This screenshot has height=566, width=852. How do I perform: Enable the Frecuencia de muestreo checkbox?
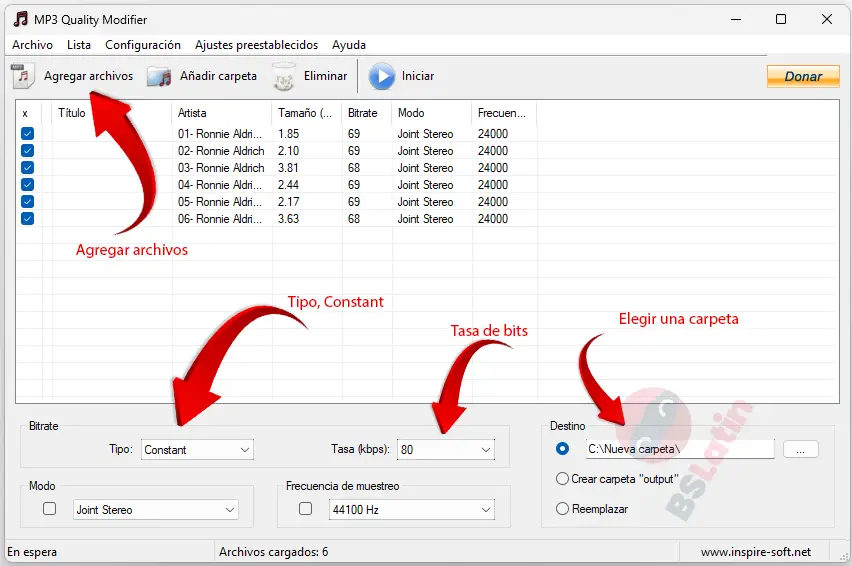[305, 508]
